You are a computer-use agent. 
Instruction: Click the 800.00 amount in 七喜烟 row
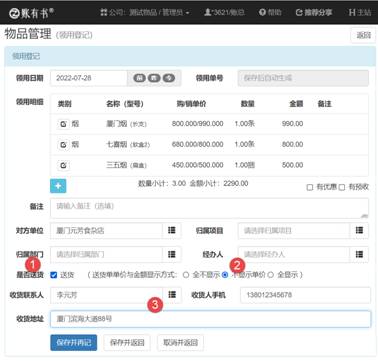[292, 144]
